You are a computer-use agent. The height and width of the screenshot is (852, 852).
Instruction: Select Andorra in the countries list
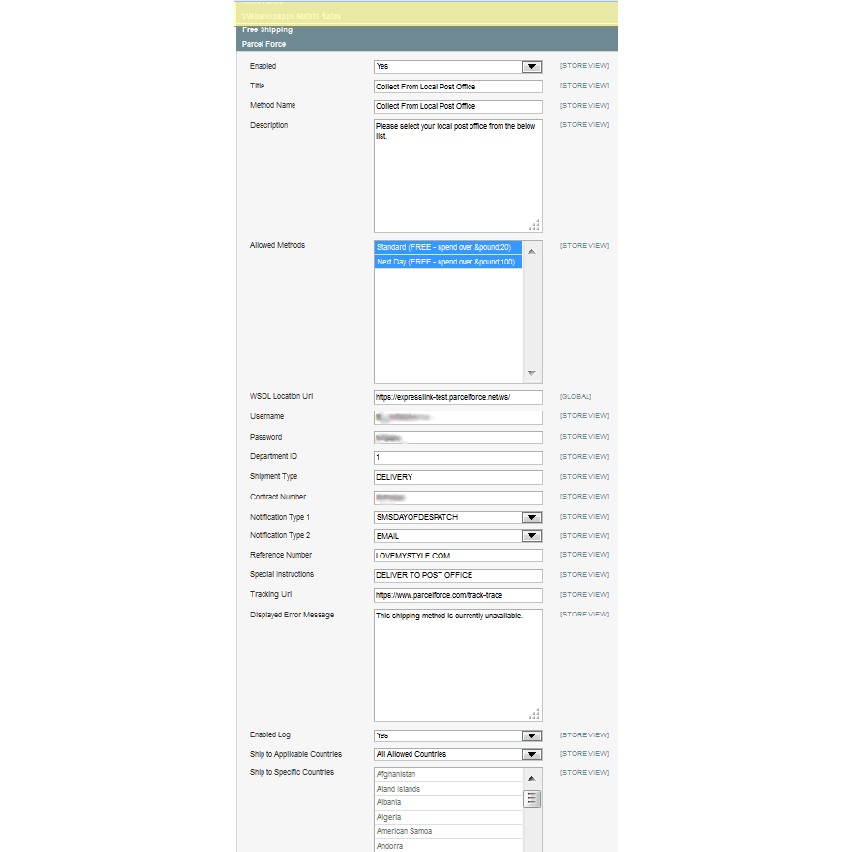(x=448, y=846)
